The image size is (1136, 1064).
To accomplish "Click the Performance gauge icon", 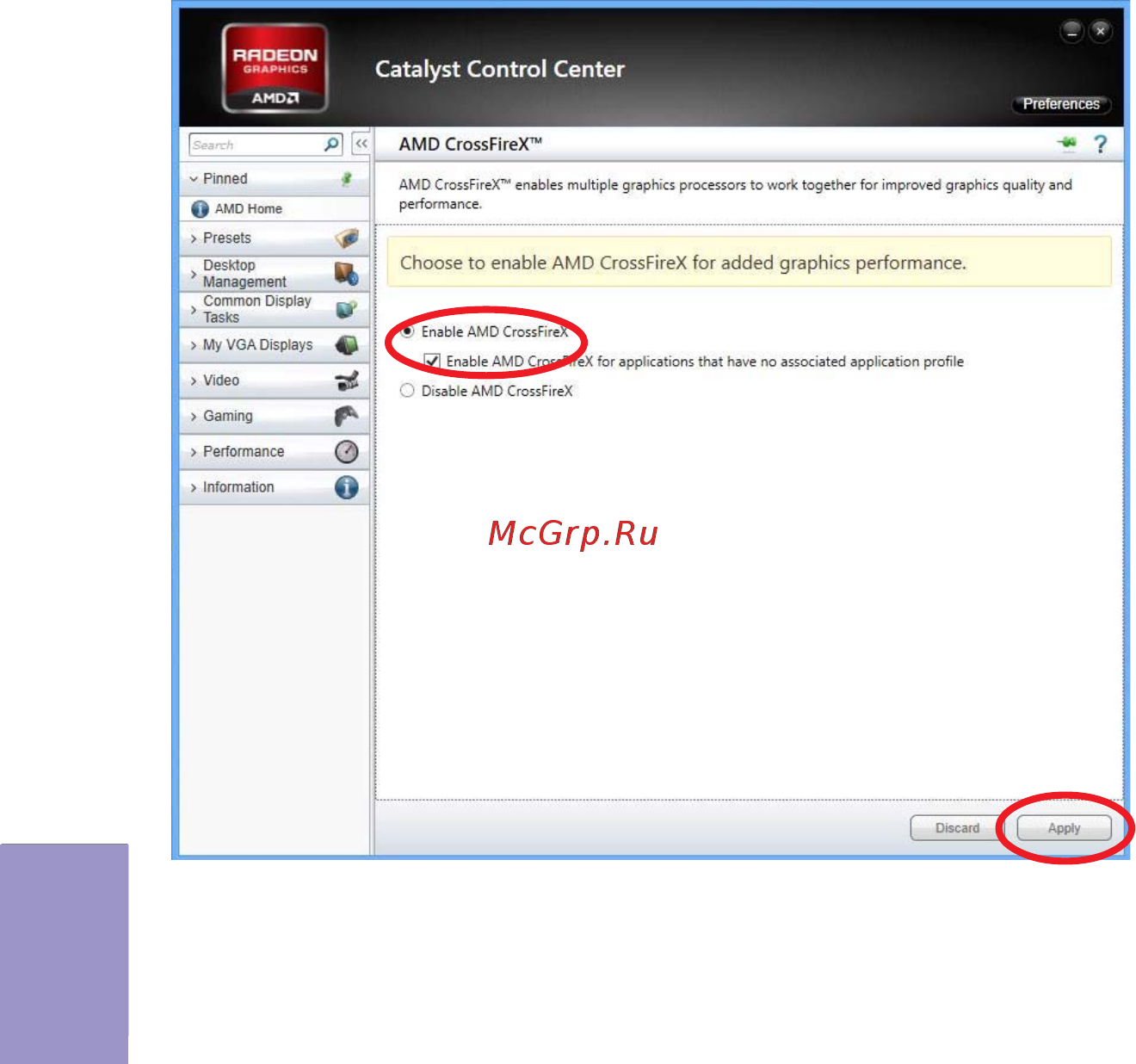I will click(x=346, y=451).
